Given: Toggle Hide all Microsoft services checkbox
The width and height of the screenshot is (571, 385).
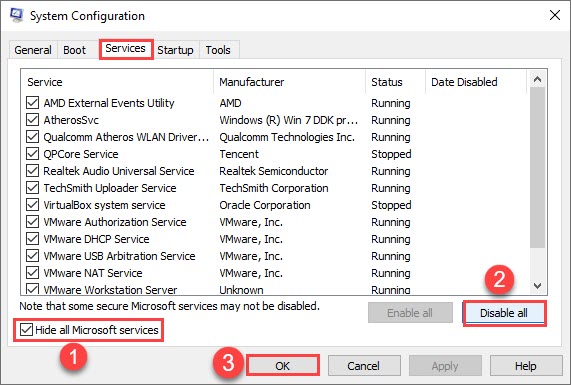Looking at the screenshot, I should point(26,330).
